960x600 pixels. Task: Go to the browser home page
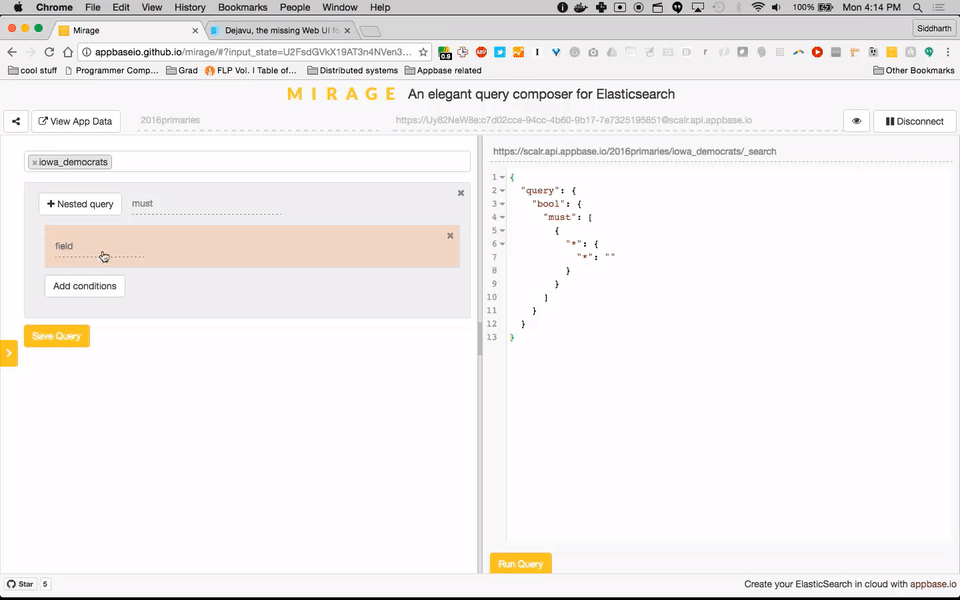coord(68,52)
